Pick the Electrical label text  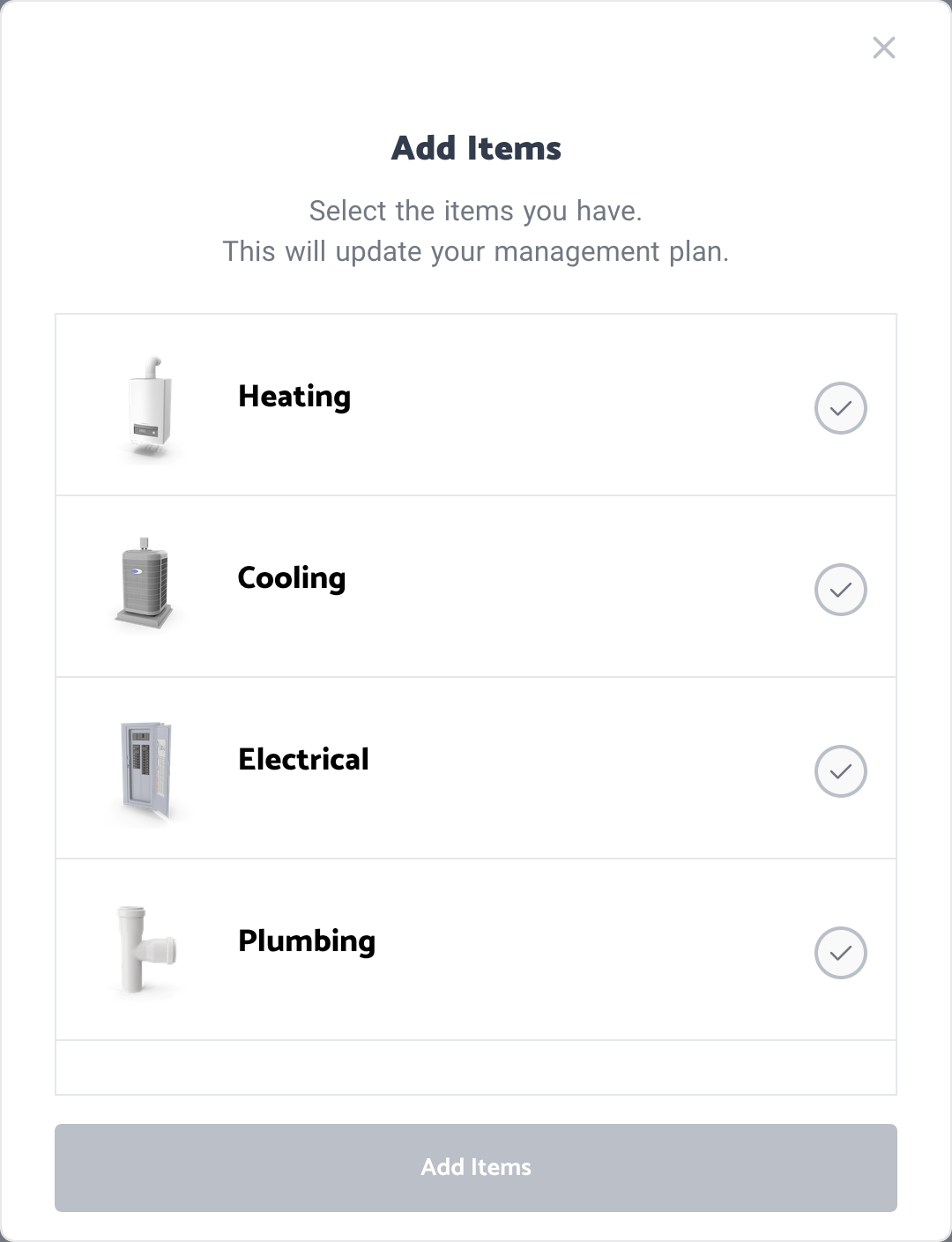coord(303,759)
